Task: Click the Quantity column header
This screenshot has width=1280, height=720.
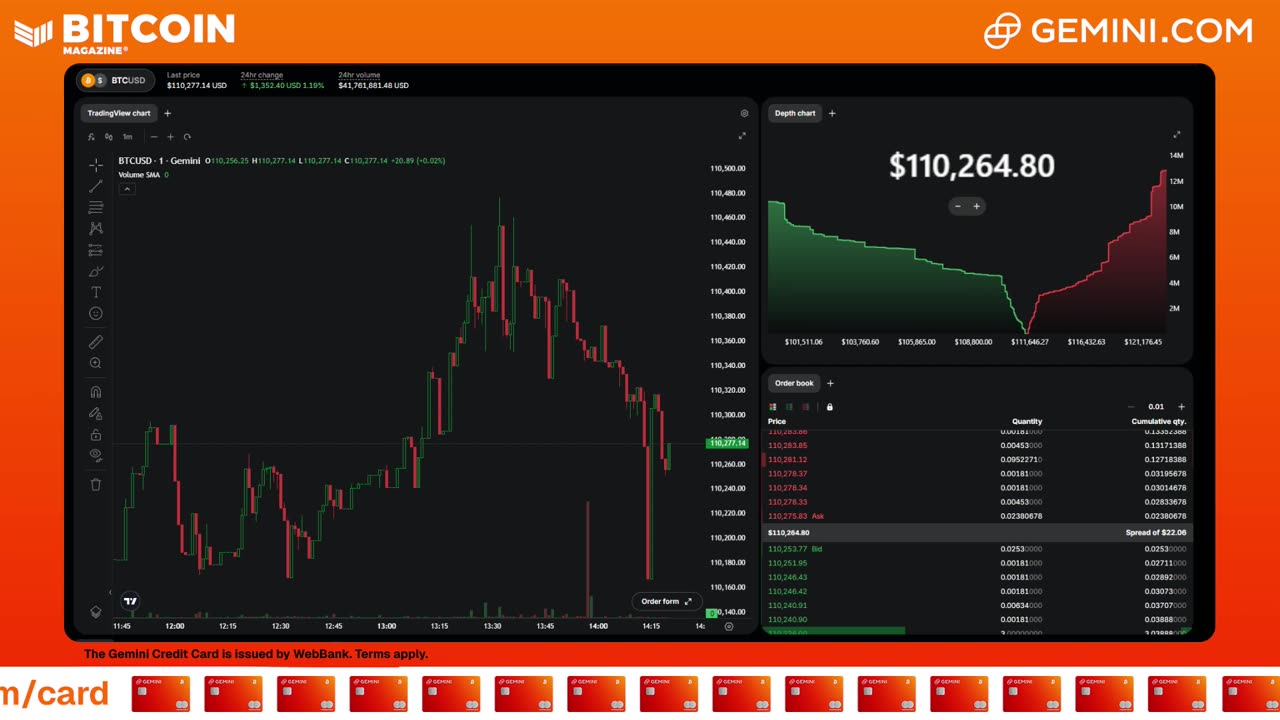Action: click(1027, 422)
